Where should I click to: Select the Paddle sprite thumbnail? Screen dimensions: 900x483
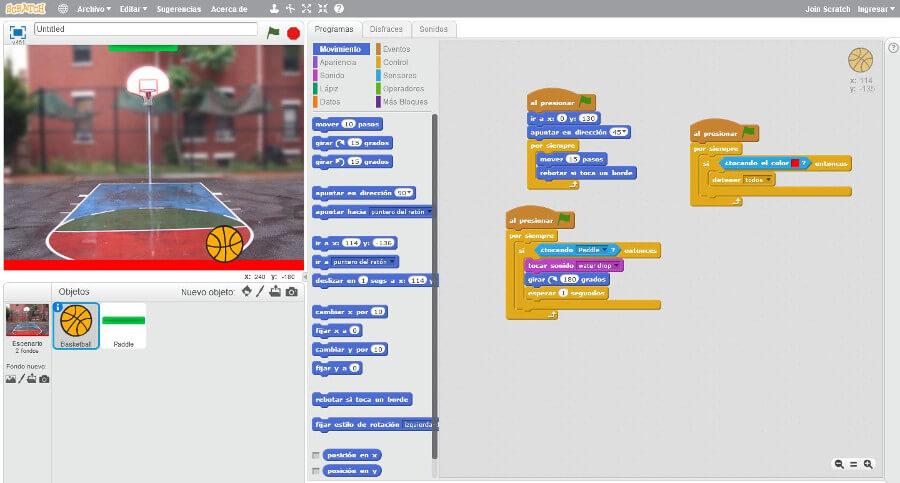tap(123, 326)
